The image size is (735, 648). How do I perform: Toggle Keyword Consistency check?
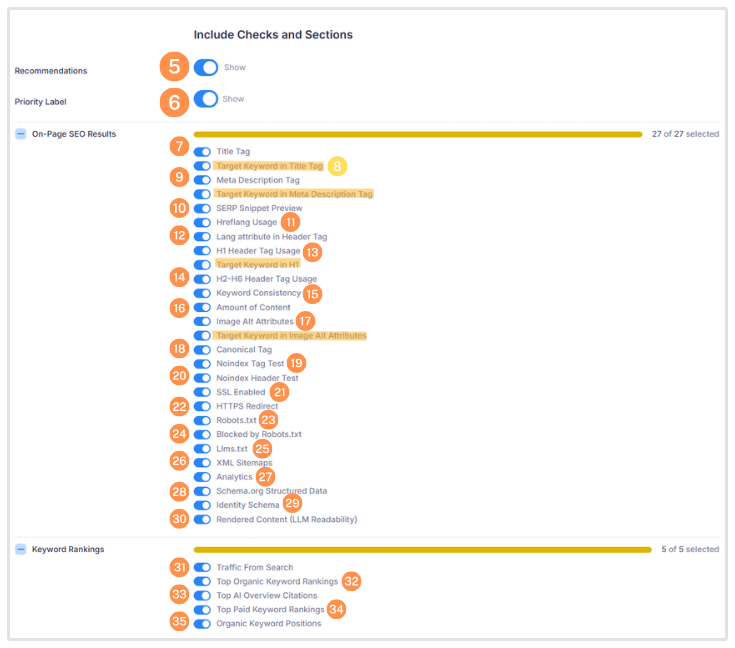[x=202, y=293]
